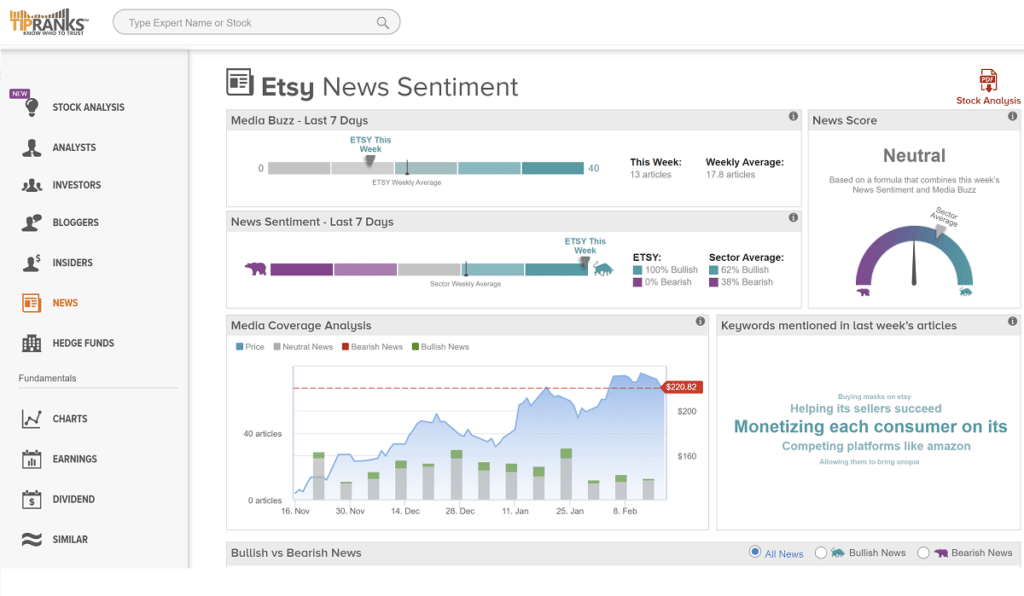Select the Bullish News radio button
This screenshot has width=1024, height=596.
[821, 553]
